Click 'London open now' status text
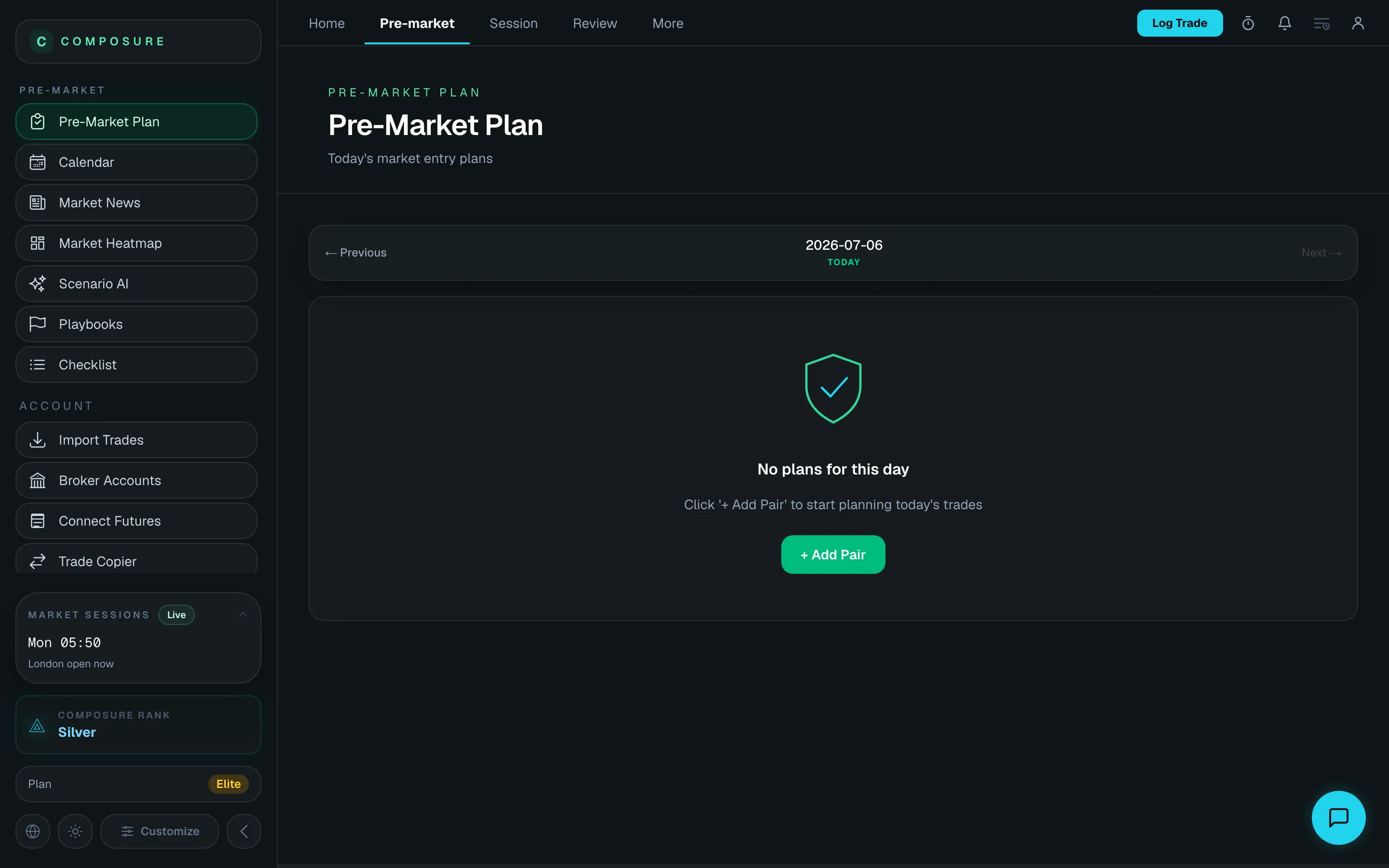The height and width of the screenshot is (868, 1389). tap(70, 664)
